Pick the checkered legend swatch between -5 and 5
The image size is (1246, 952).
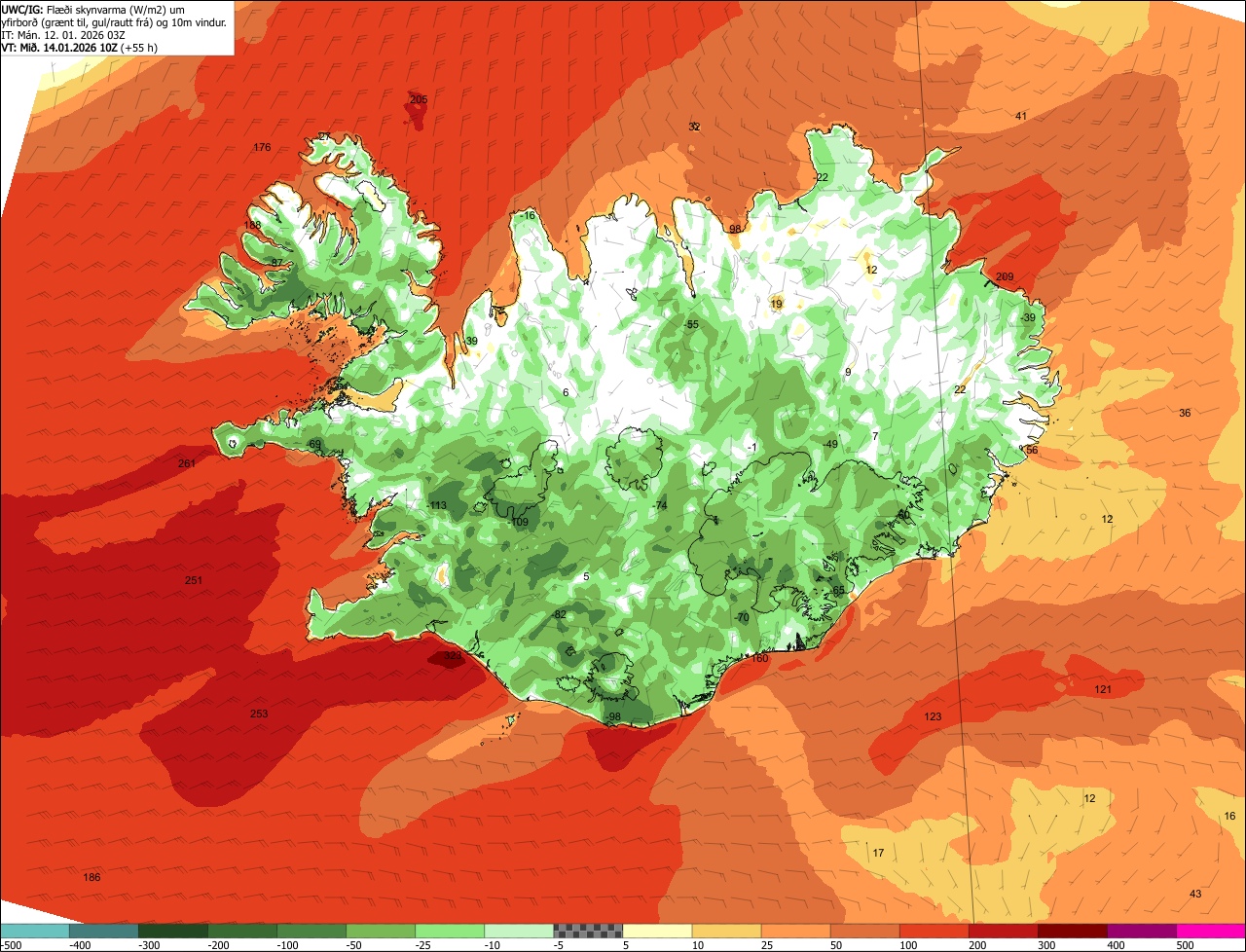(588, 931)
